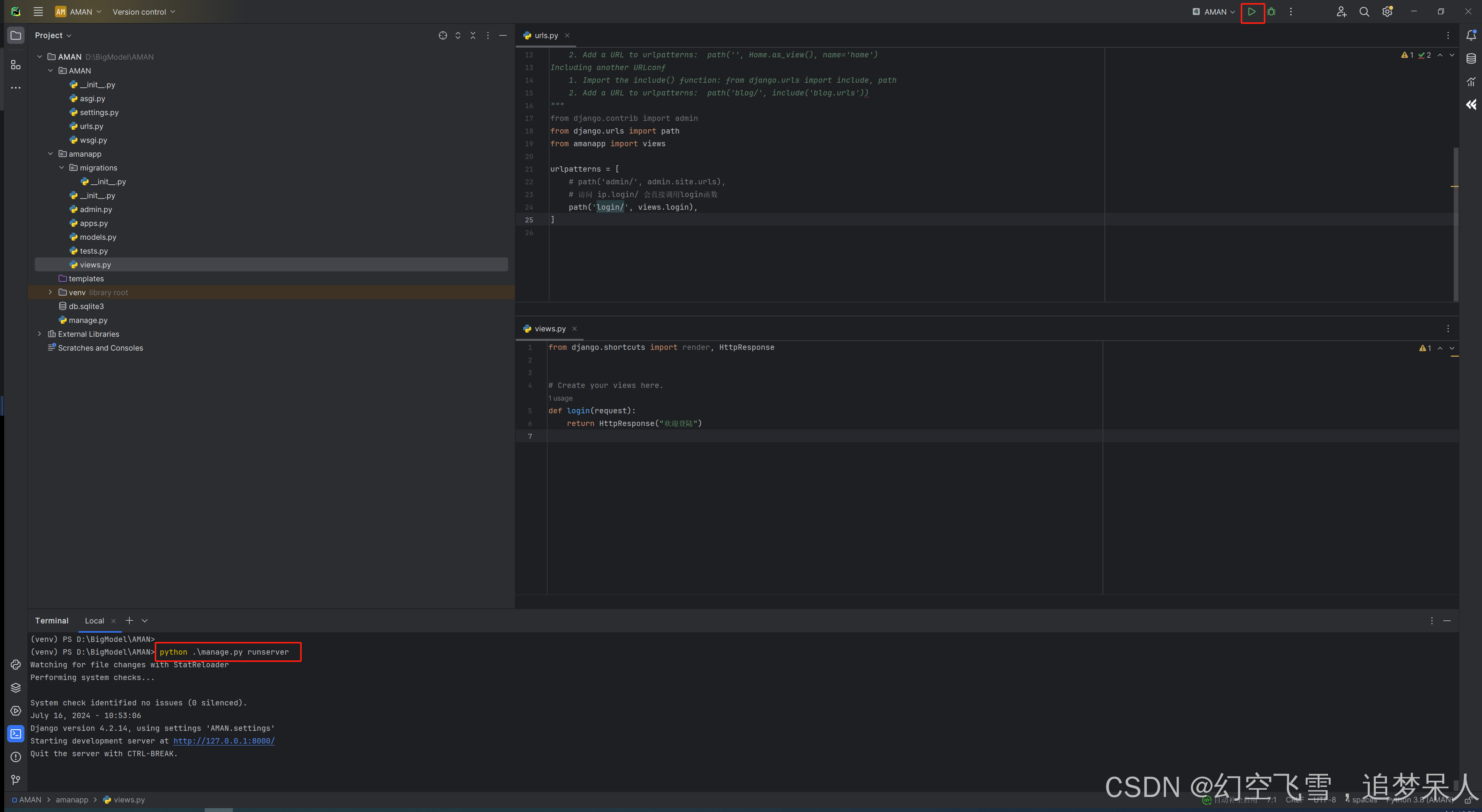Start debugging with the bug icon

pyautogui.click(x=1271, y=12)
